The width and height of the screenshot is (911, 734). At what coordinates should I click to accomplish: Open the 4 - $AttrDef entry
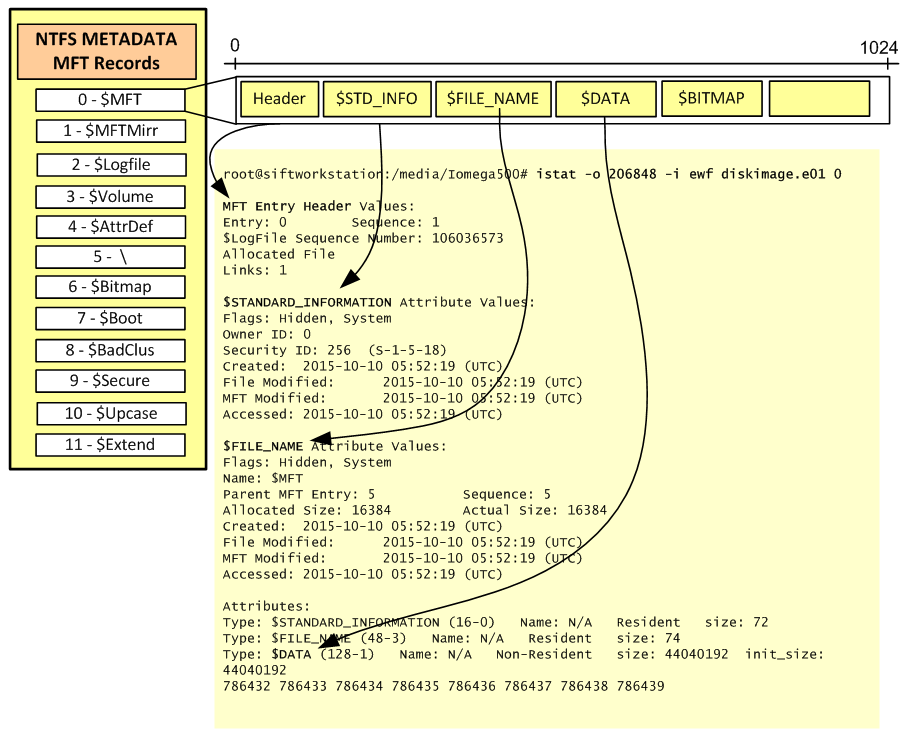click(110, 226)
